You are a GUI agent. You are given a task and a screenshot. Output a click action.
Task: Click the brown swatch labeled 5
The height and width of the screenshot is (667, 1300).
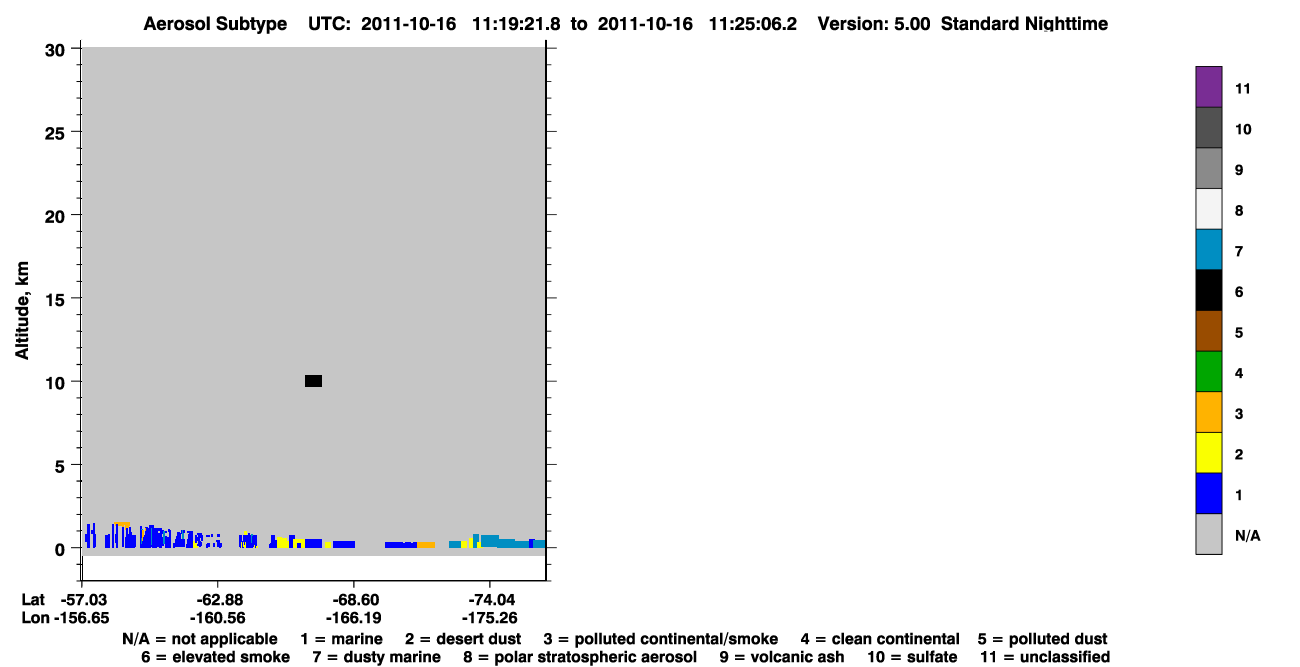click(1208, 331)
